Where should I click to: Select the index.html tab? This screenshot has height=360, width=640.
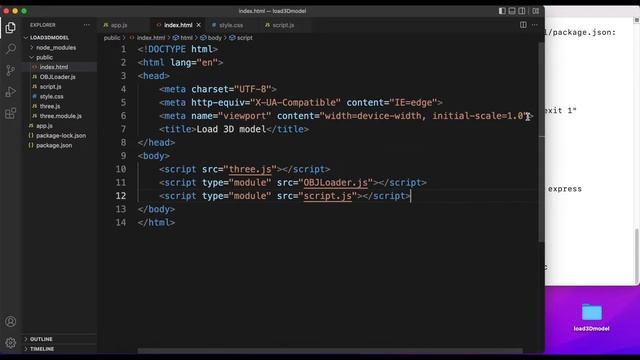[178, 25]
